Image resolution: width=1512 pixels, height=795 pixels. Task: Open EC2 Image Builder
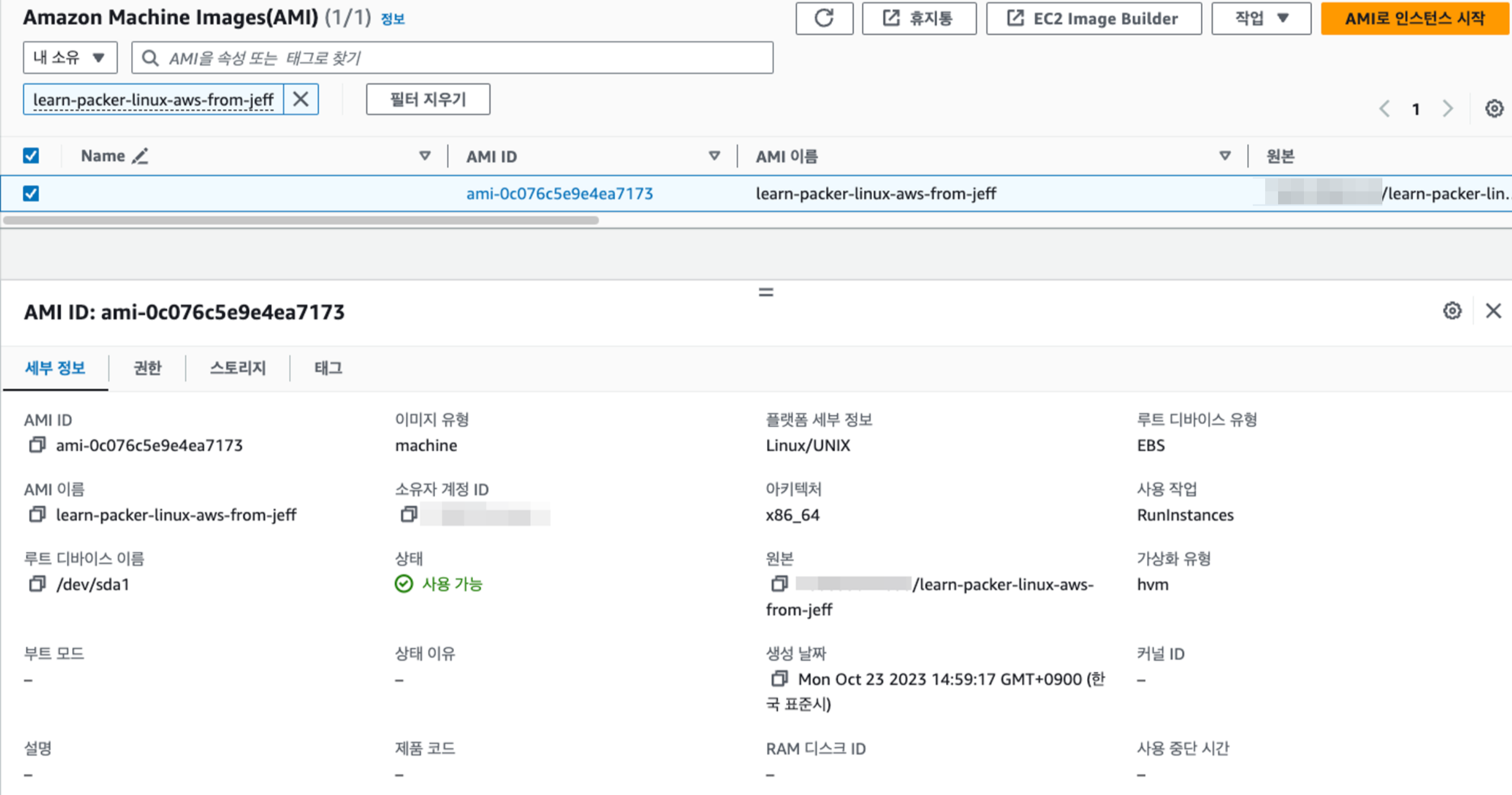pyautogui.click(x=1094, y=18)
